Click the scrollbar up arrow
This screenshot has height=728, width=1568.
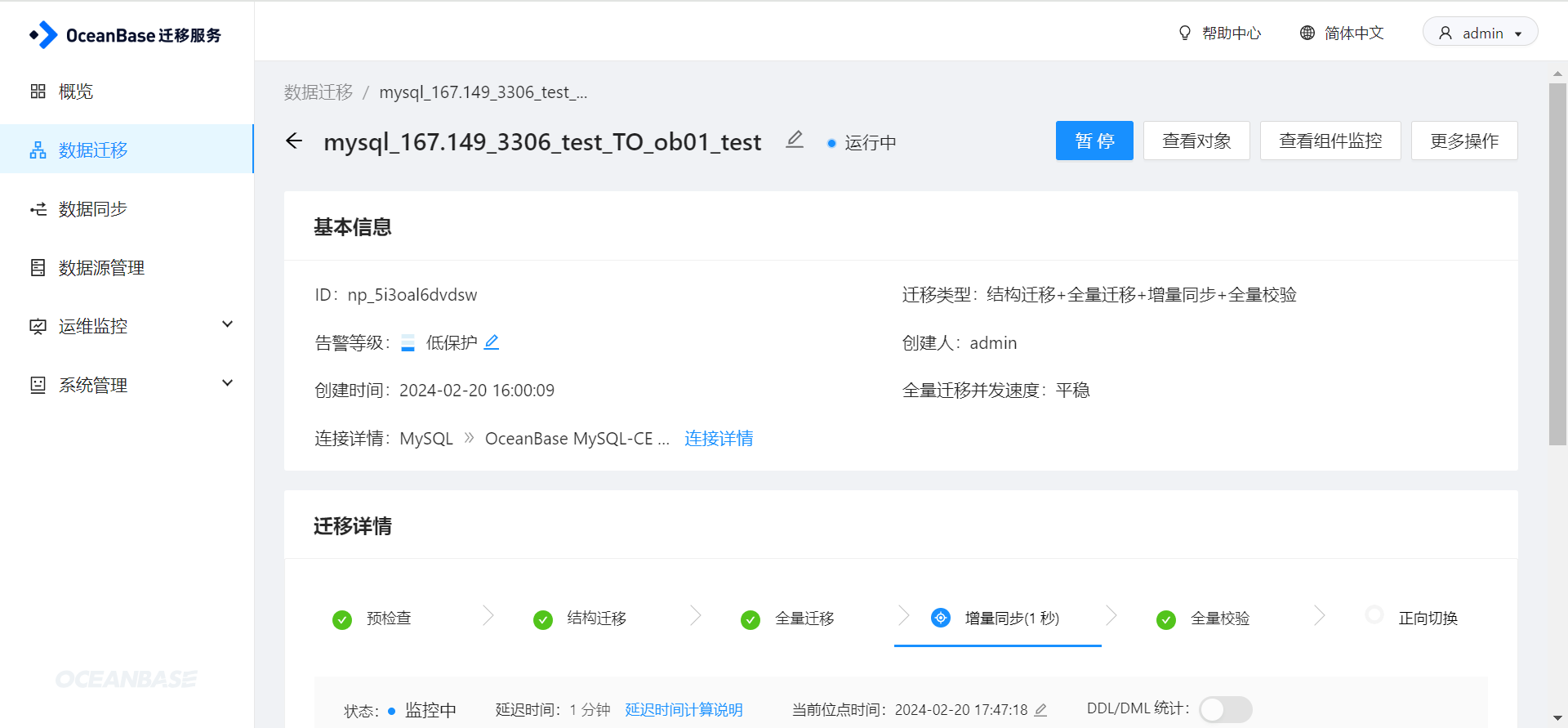coord(1557,74)
